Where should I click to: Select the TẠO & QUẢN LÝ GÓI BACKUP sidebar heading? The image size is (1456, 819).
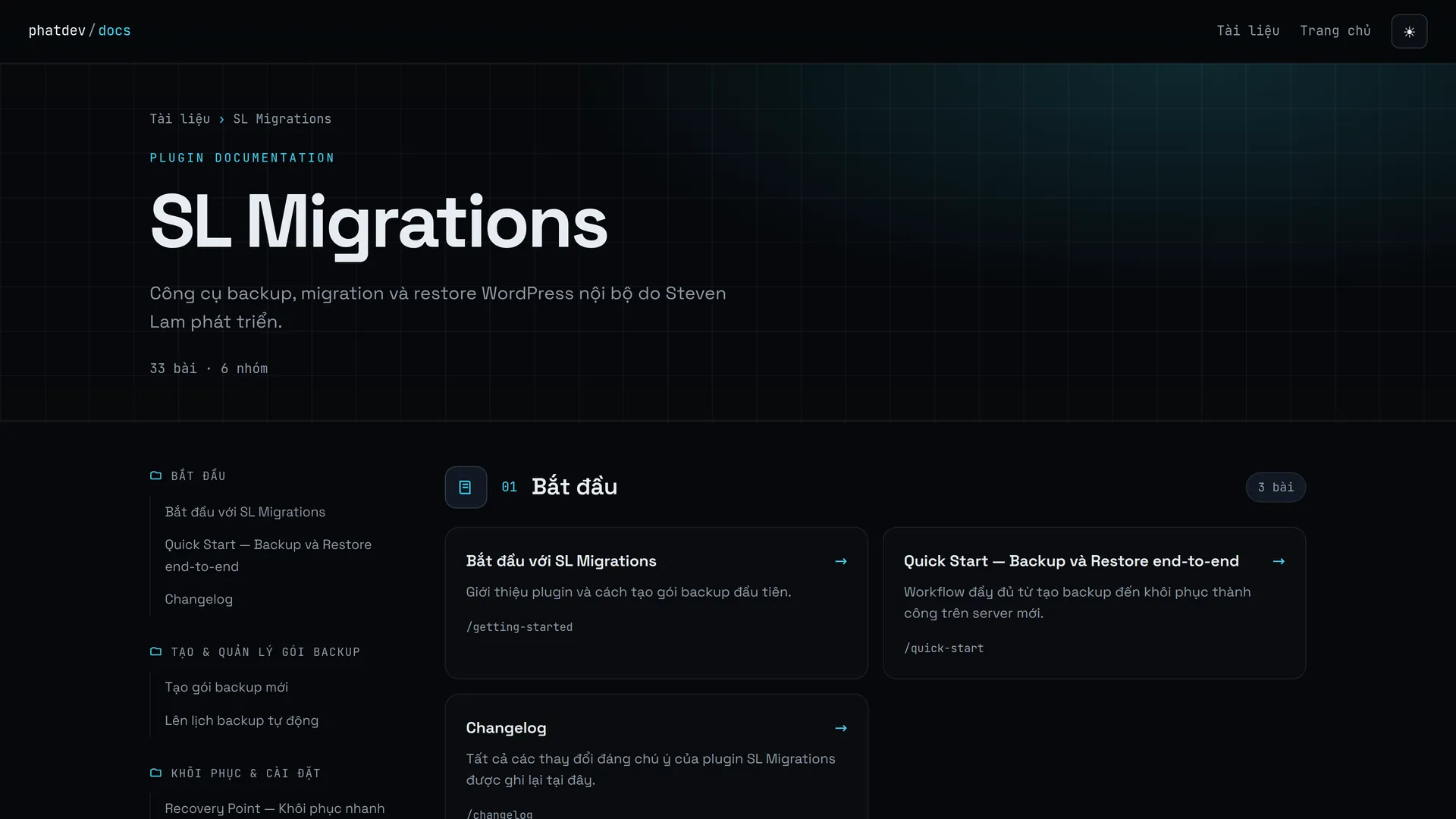[x=265, y=651]
